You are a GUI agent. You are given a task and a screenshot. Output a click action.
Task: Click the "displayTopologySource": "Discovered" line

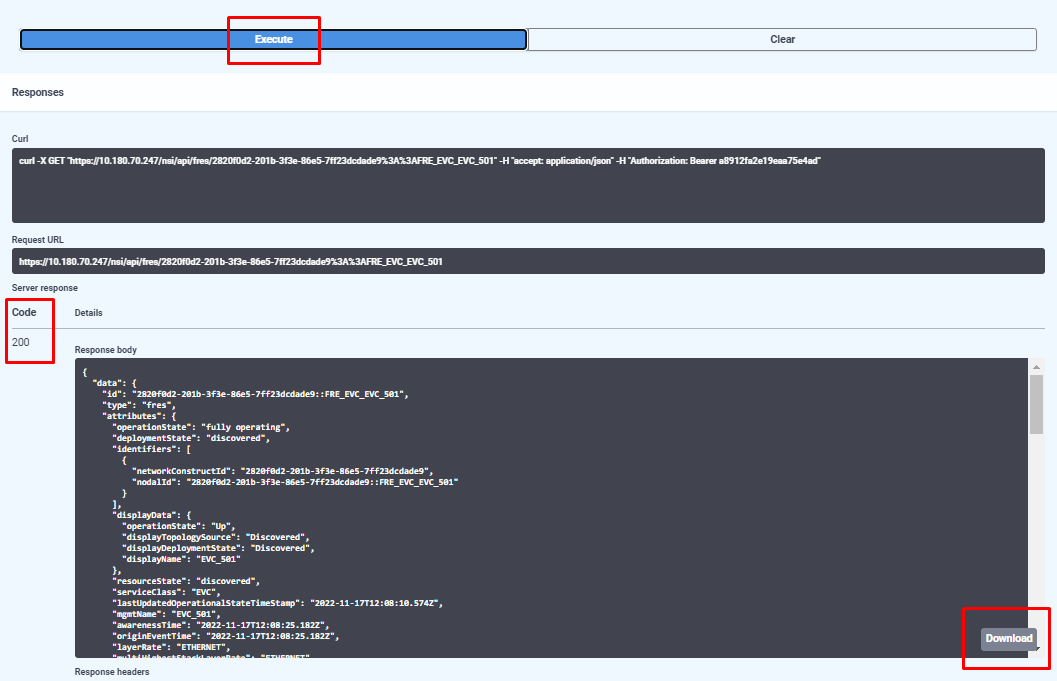coord(216,537)
